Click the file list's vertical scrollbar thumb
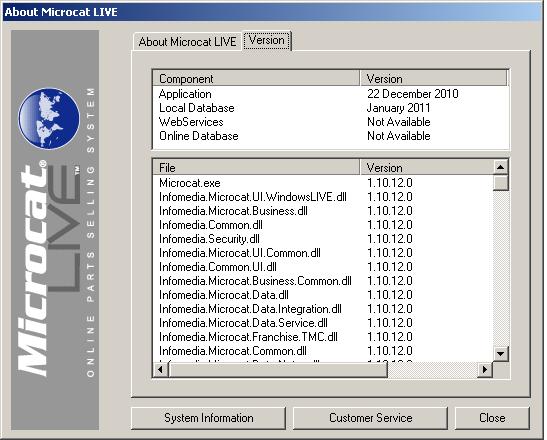This screenshot has width=547, height=440. tap(500, 182)
